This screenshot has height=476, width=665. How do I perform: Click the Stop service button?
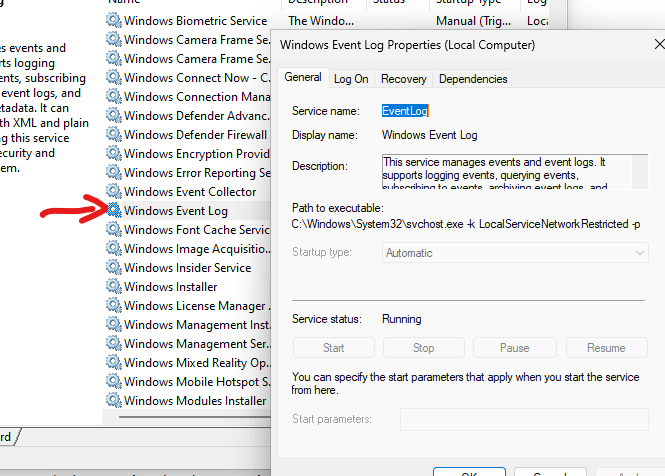pos(424,348)
